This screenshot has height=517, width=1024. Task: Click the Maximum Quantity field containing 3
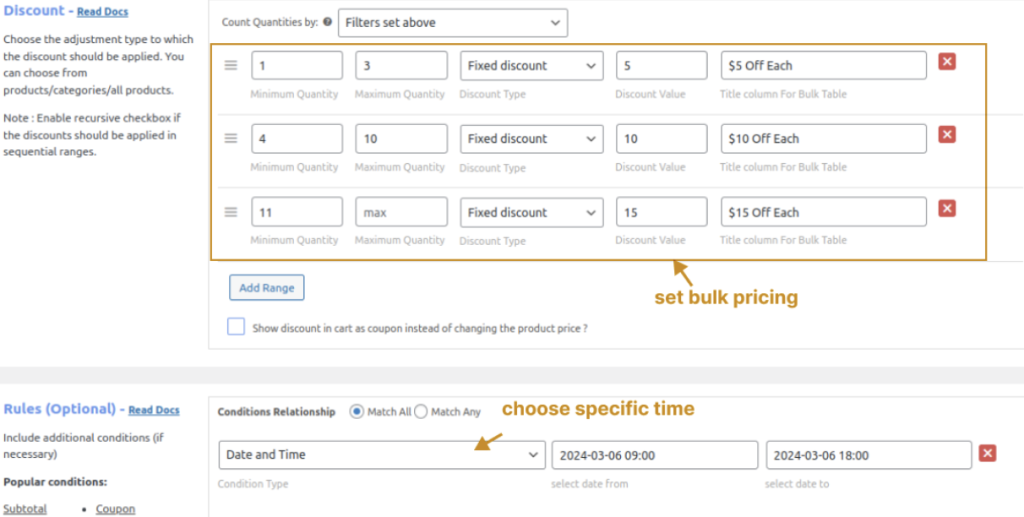pos(402,65)
